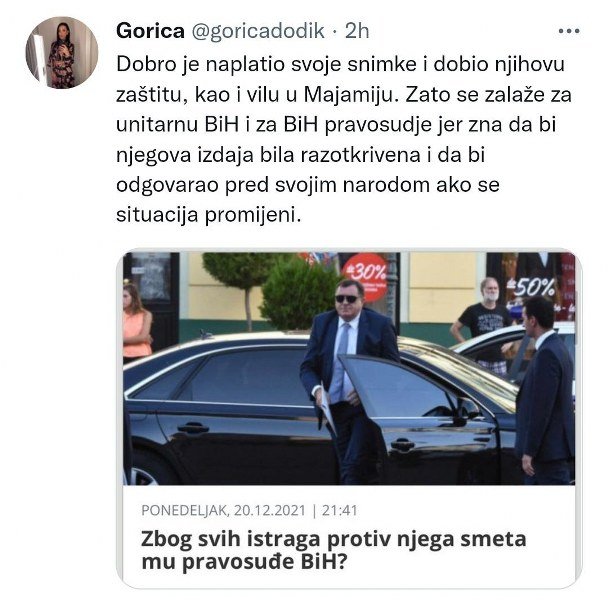Click the bearded man in black t-shirt

484,326
